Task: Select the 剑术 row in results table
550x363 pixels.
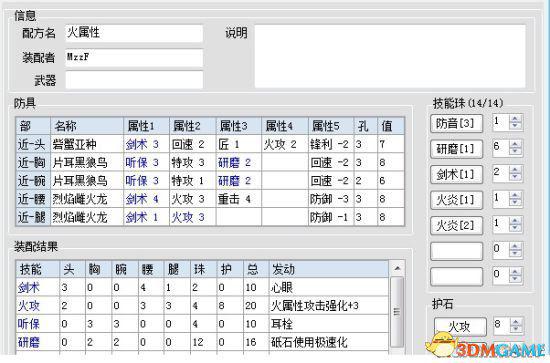Action: pos(202,288)
